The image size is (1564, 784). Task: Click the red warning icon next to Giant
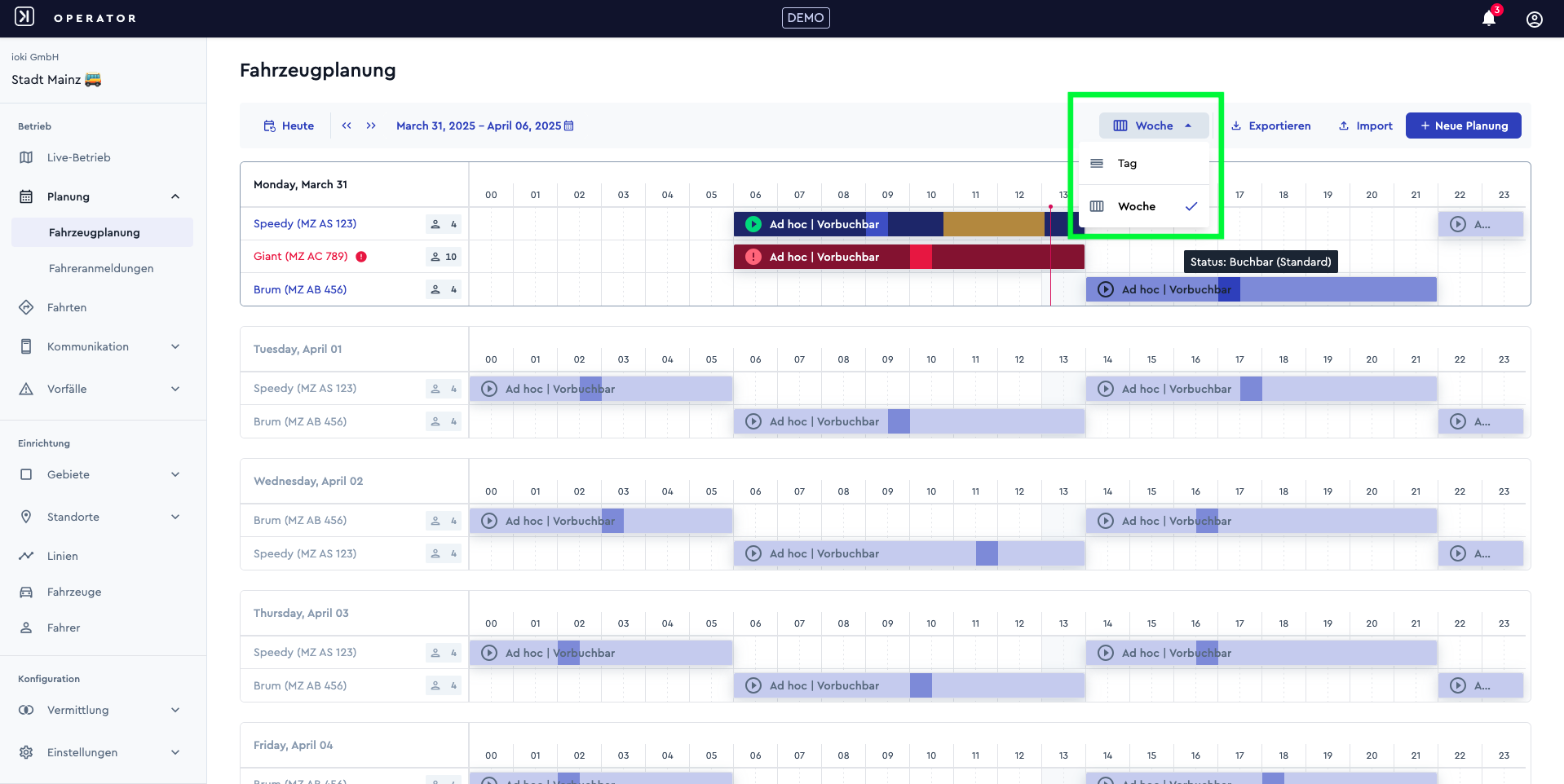click(x=361, y=257)
